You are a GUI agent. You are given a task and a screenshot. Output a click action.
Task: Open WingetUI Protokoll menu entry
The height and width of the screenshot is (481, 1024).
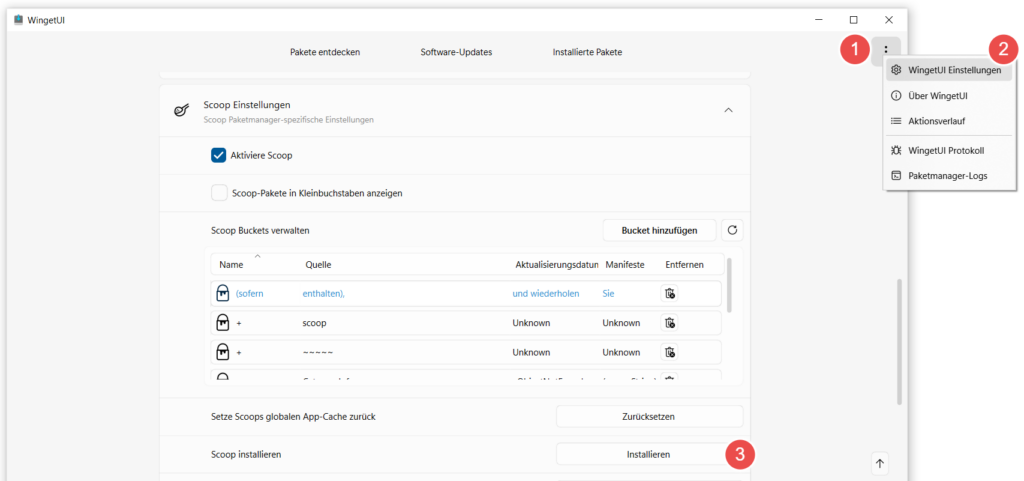tap(949, 150)
